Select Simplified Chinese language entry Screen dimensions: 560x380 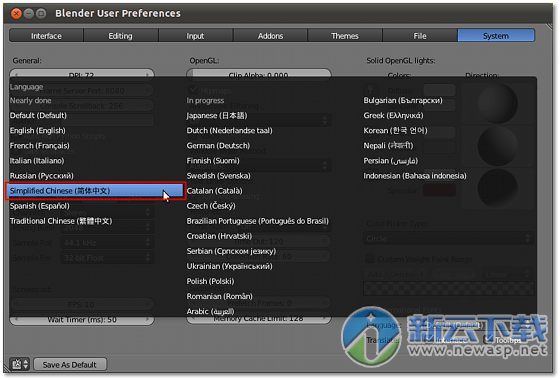pyautogui.click(x=96, y=191)
